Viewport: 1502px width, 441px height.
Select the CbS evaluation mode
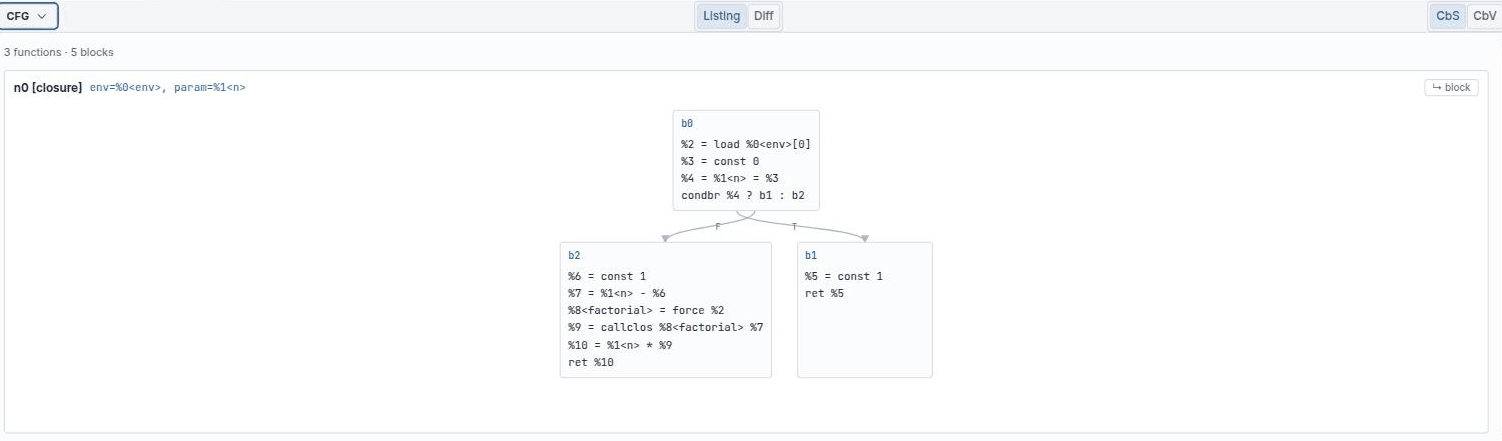click(1448, 16)
